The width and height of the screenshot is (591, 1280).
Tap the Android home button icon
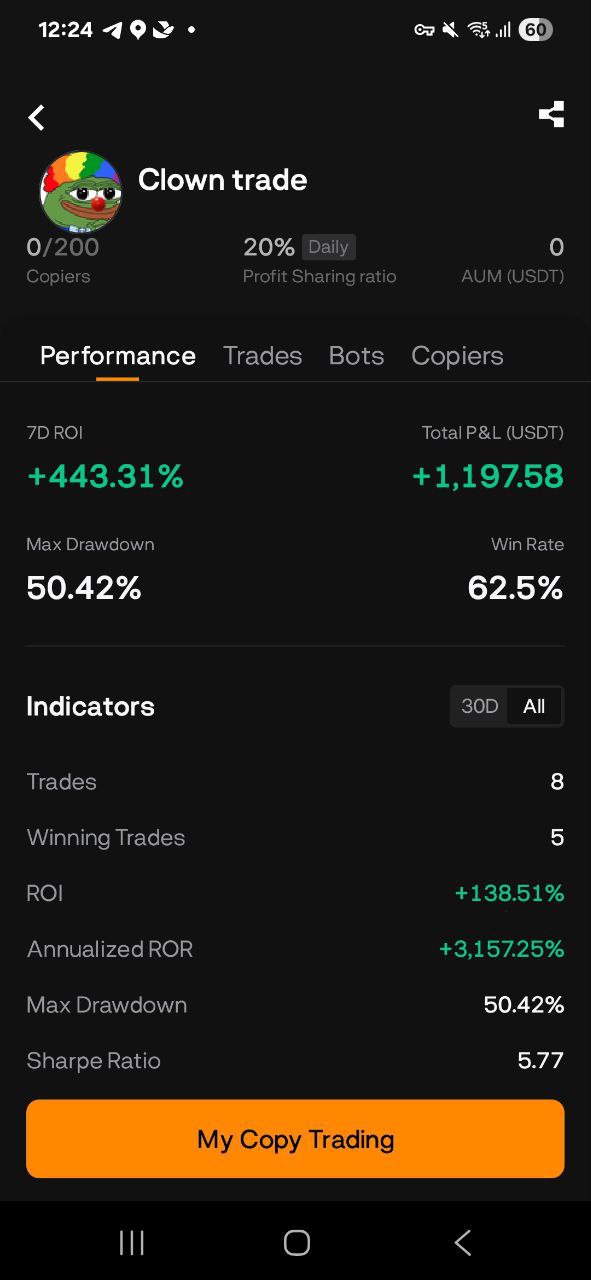(x=296, y=1242)
